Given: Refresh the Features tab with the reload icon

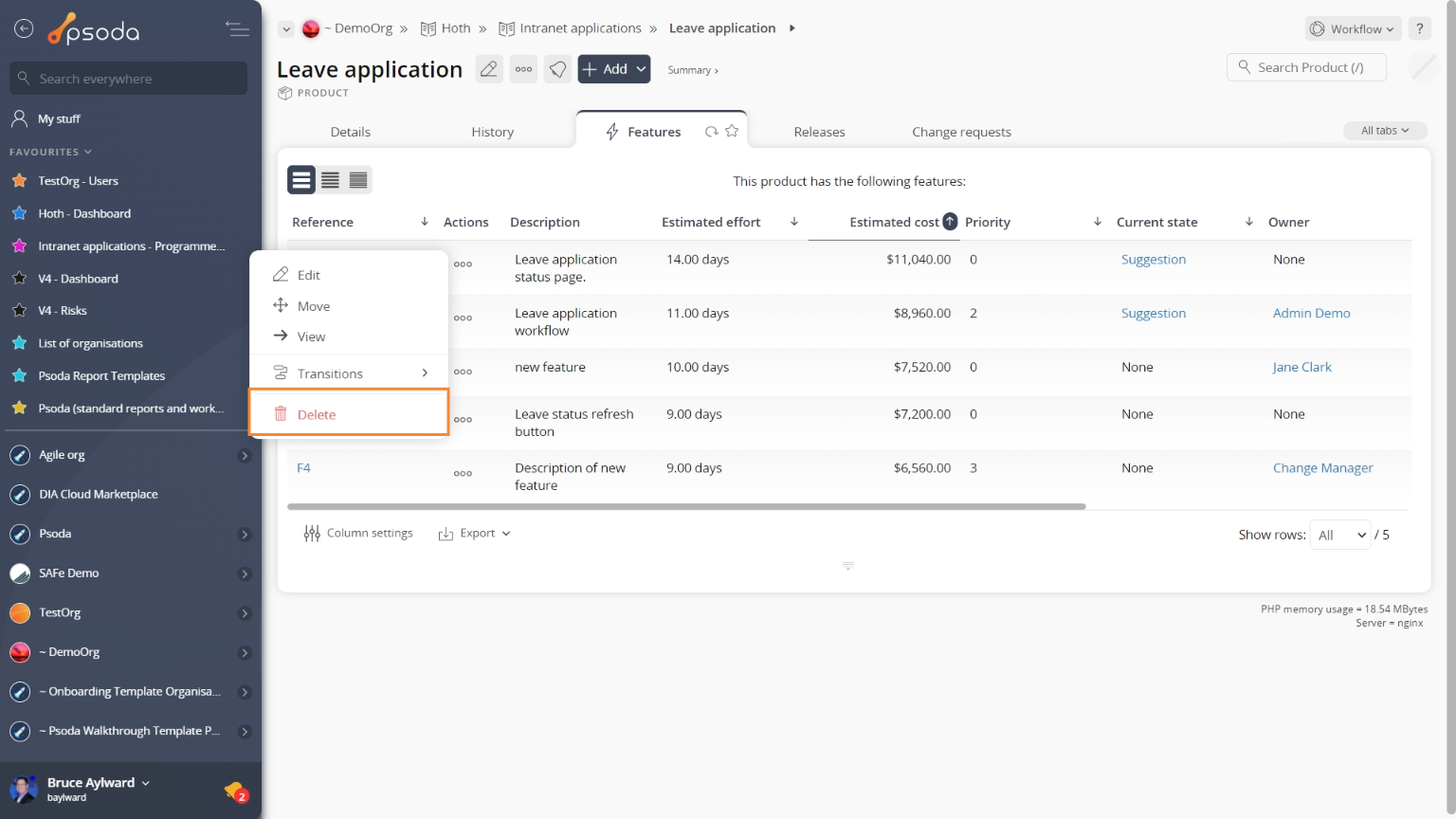Looking at the screenshot, I should coord(711,132).
